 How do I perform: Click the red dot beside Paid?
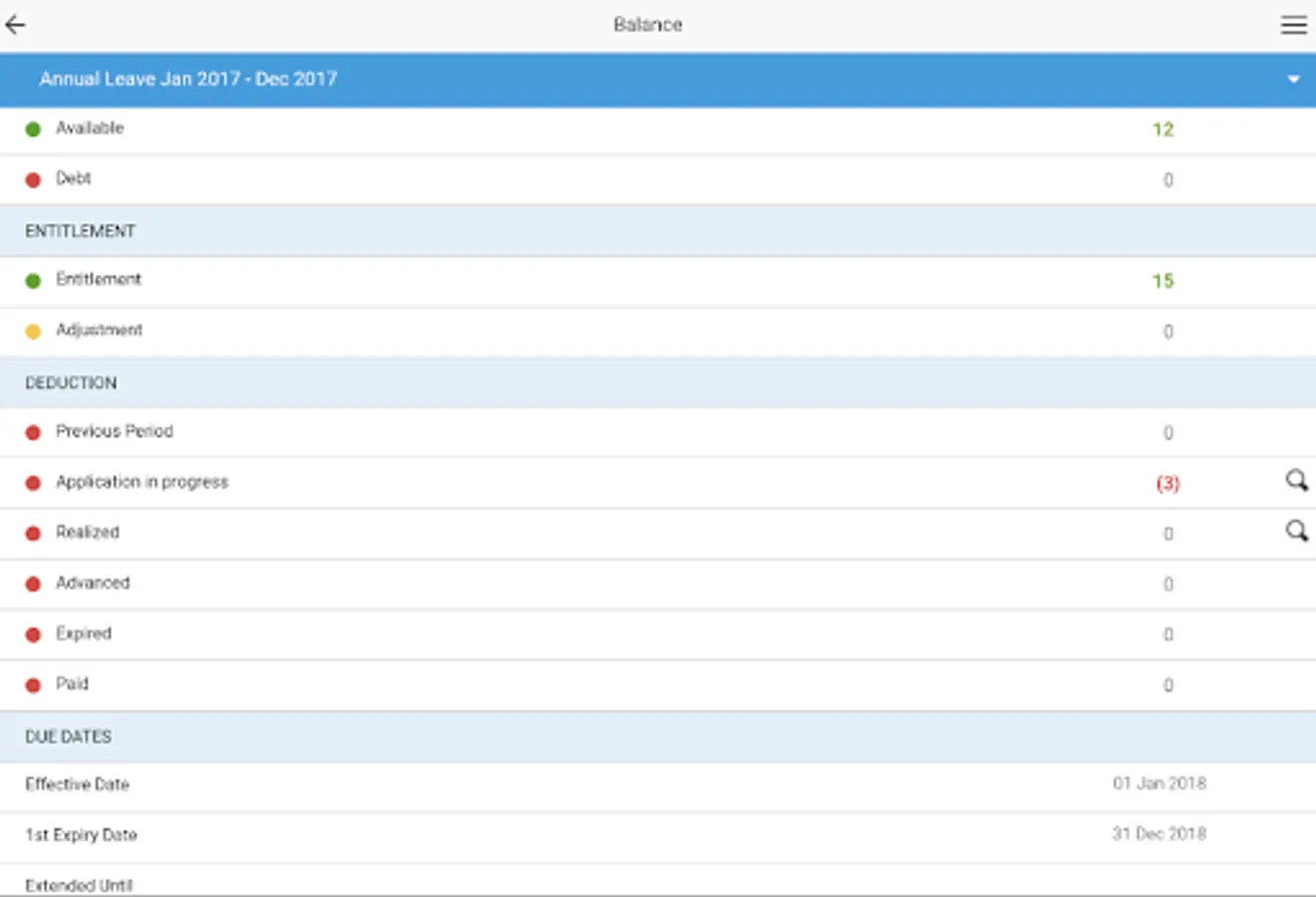(x=33, y=686)
